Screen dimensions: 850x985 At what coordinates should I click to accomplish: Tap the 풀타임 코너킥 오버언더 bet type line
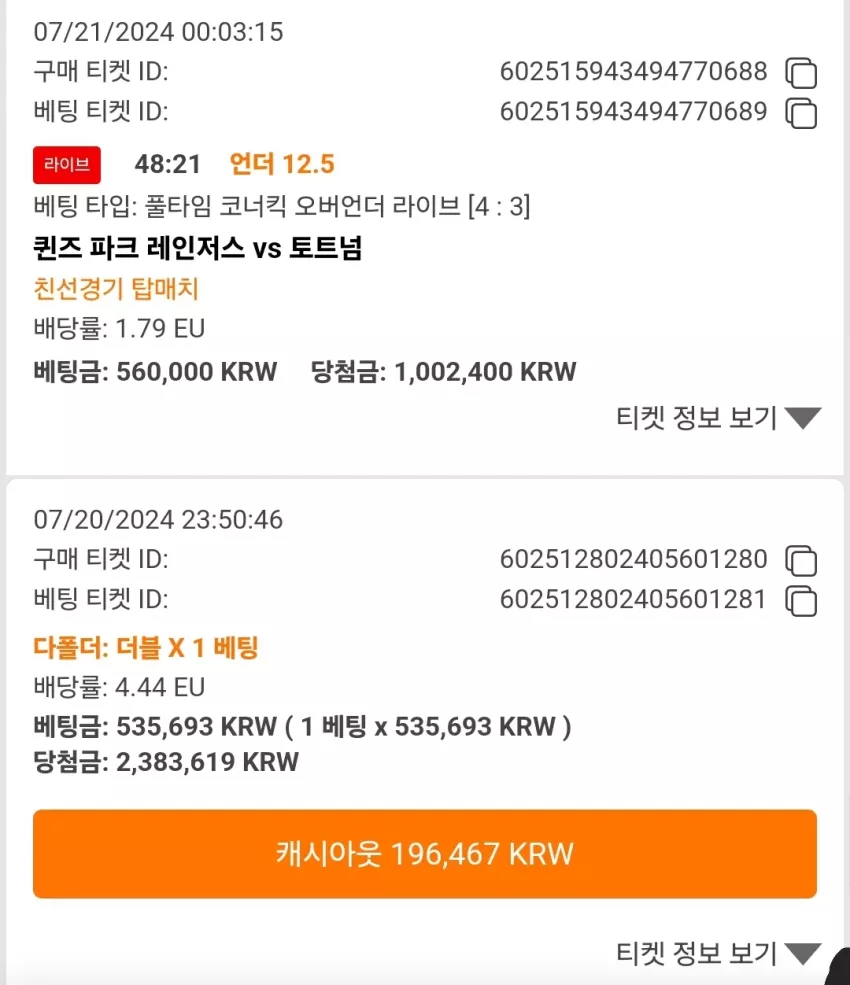[282, 206]
